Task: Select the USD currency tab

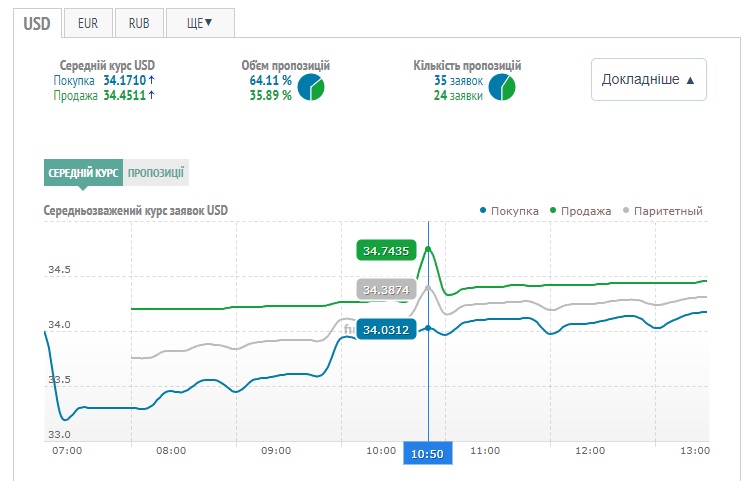Action: click(x=38, y=21)
